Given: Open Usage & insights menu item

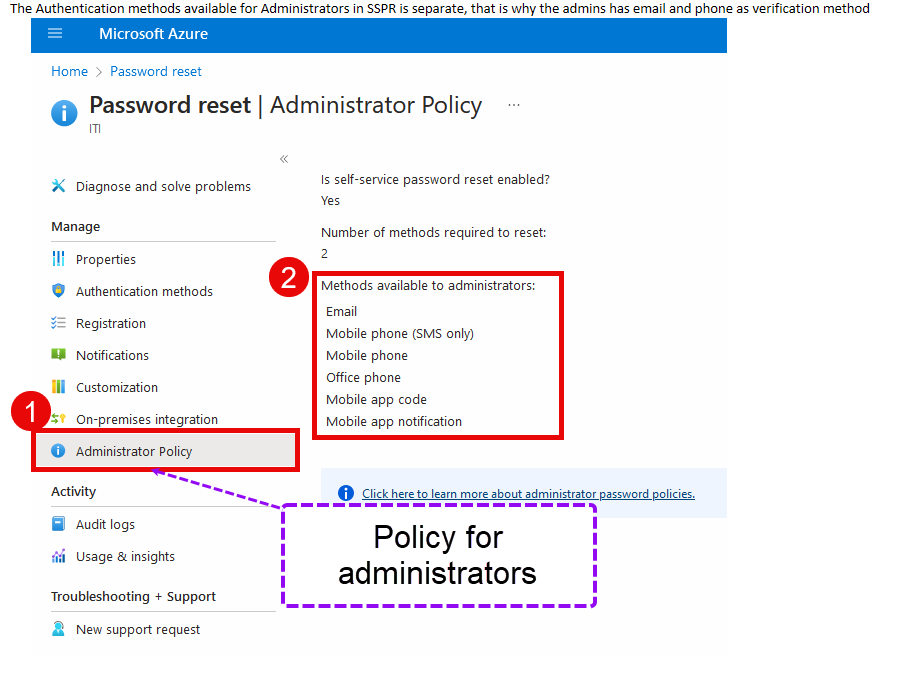Looking at the screenshot, I should (125, 557).
